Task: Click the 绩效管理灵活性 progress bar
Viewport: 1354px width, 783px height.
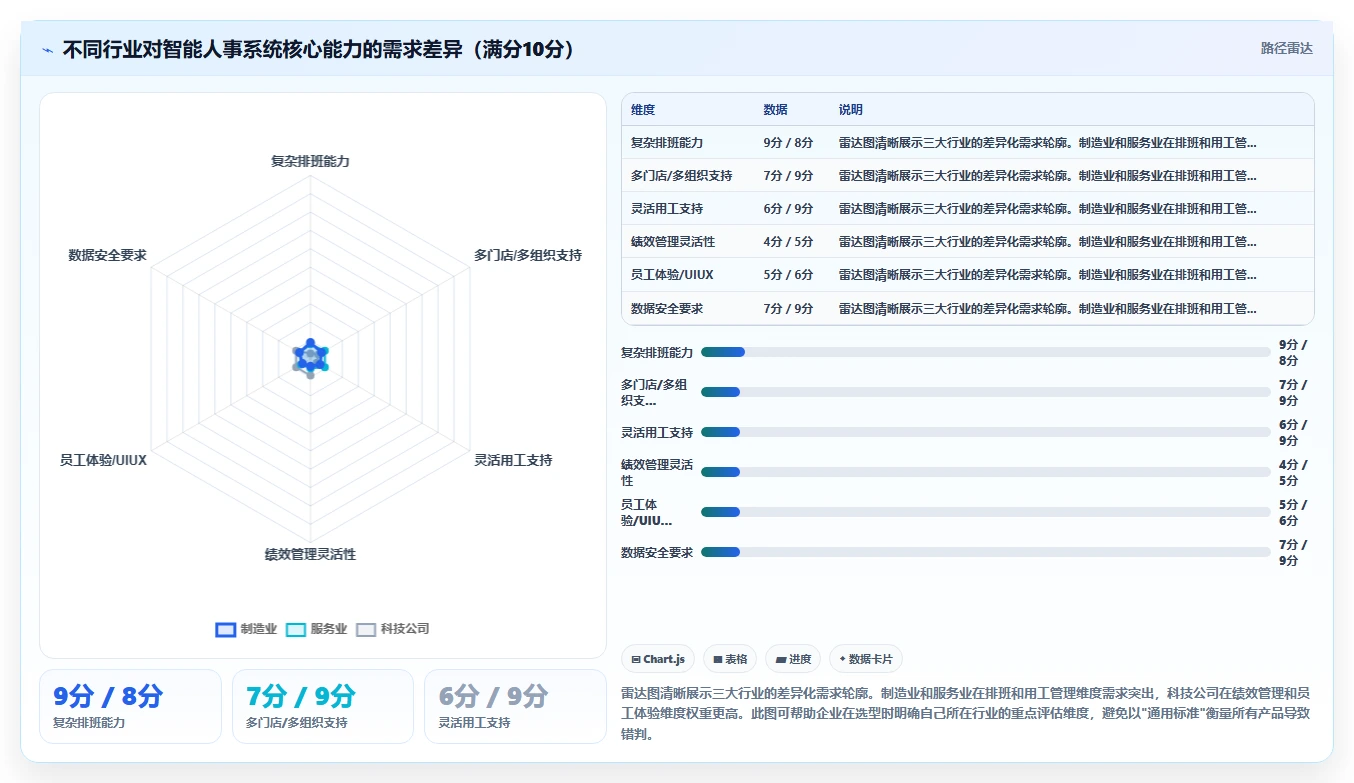Action: pos(985,472)
